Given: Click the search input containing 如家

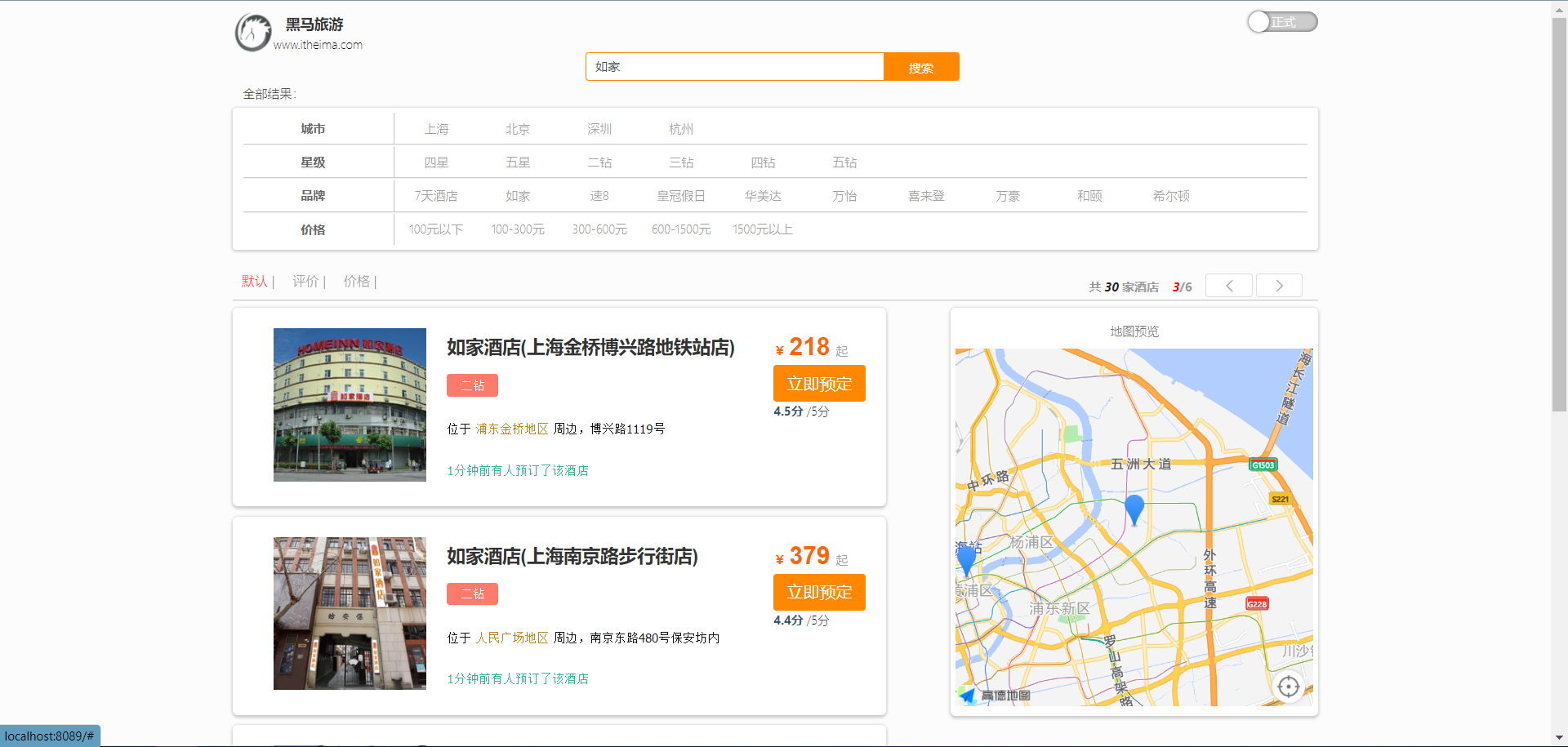Looking at the screenshot, I should 734,67.
